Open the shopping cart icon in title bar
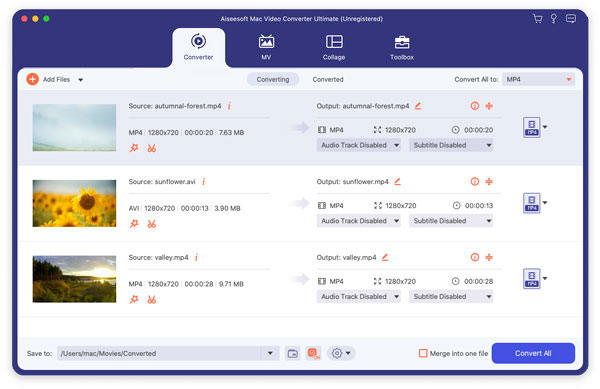Viewport: 600px width, 389px height. click(537, 18)
